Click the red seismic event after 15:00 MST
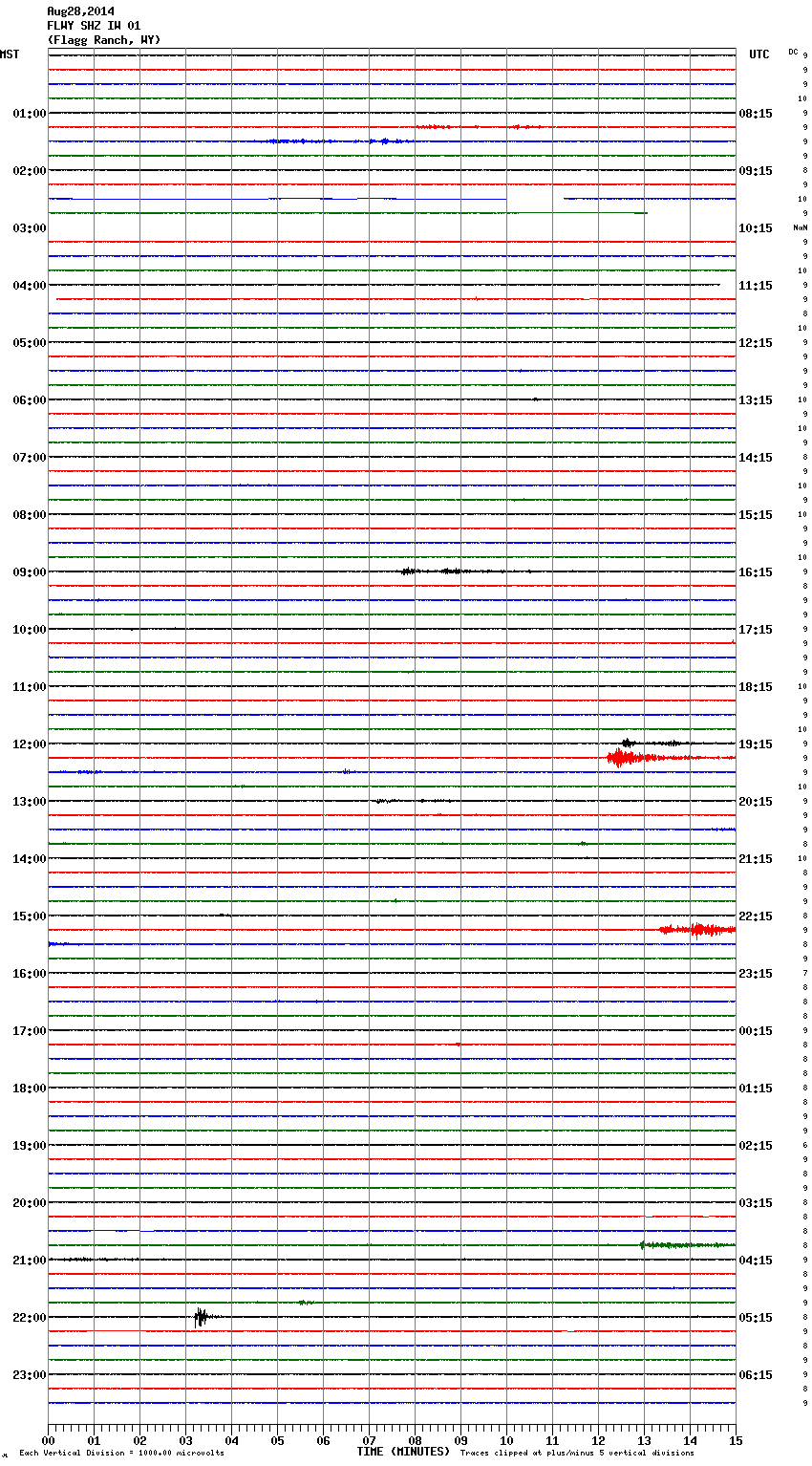This screenshot has width=812, height=1466. coord(697,929)
